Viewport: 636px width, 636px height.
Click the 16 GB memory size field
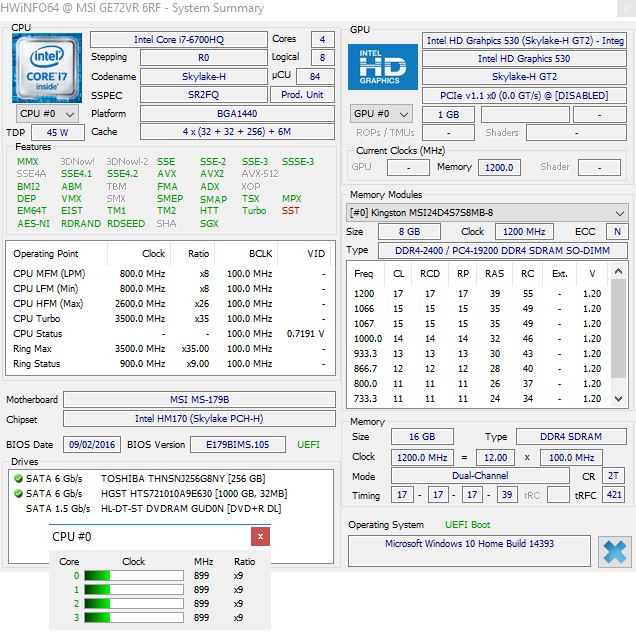[x=422, y=437]
